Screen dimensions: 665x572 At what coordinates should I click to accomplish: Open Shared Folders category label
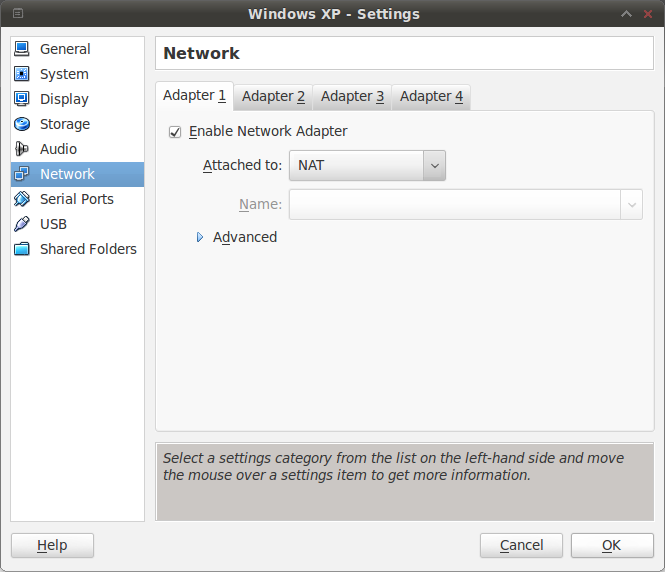88,249
